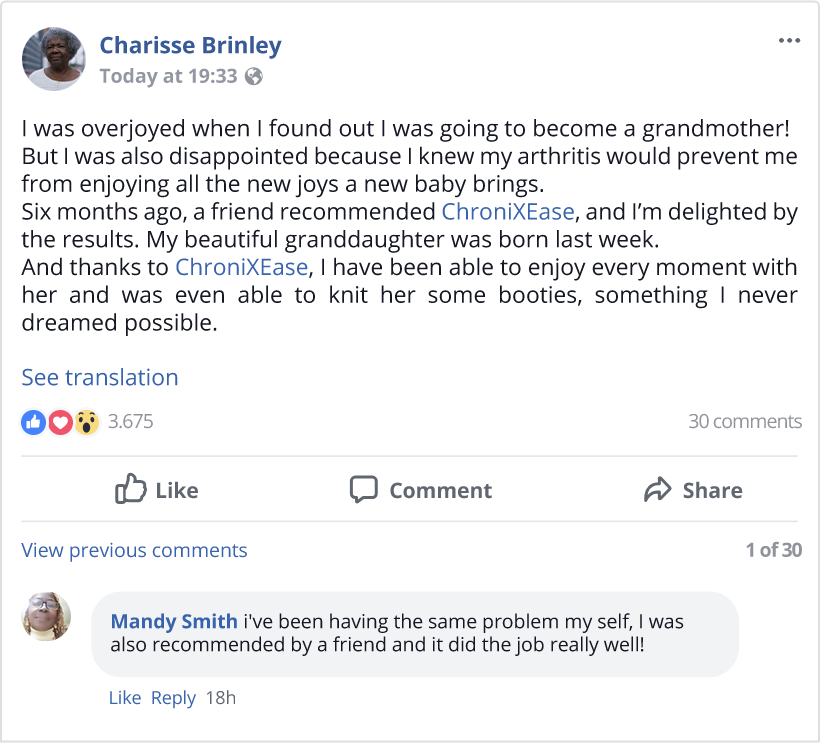Click the Share arrow icon

tap(657, 489)
